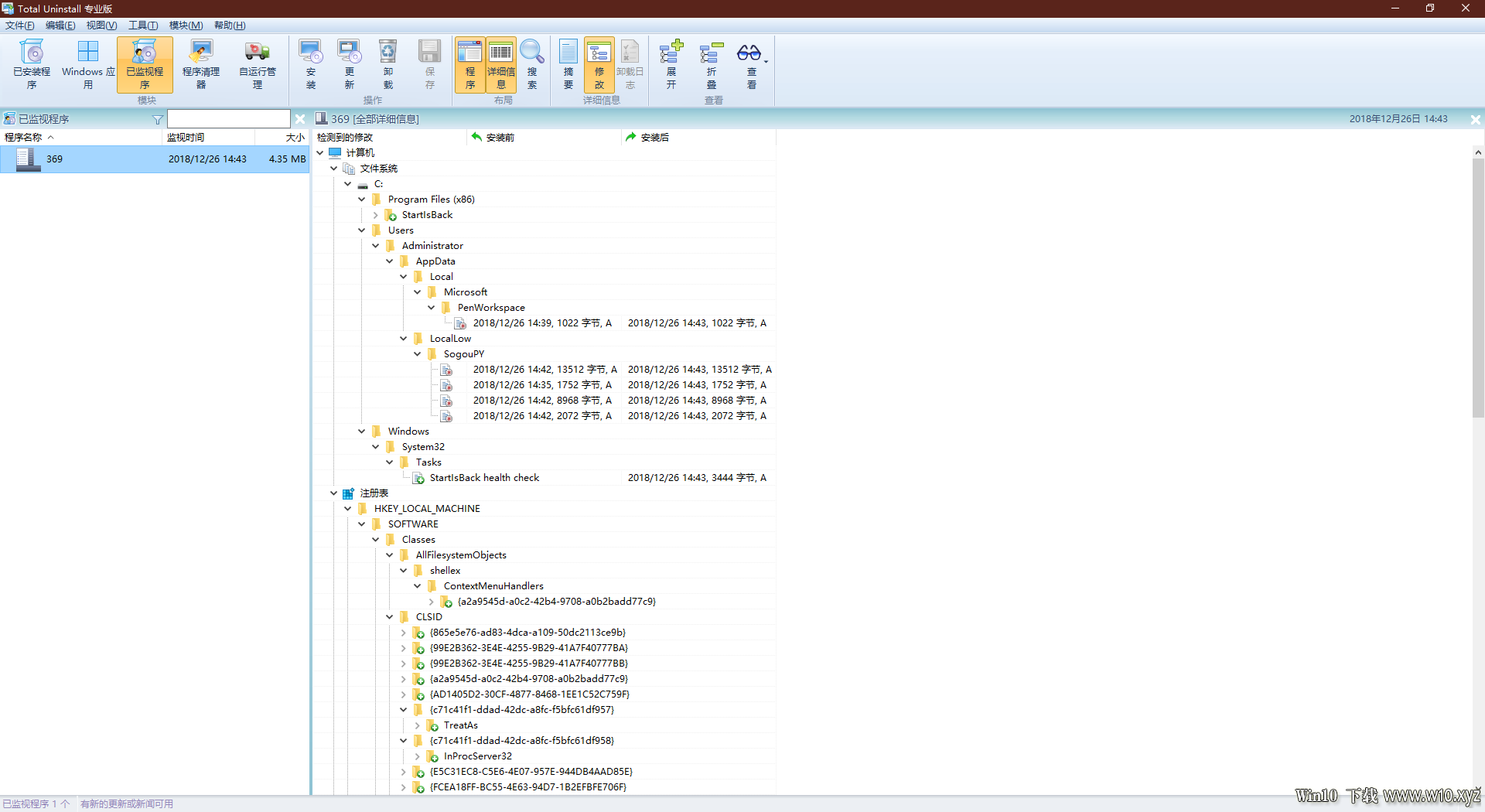Collapse the 注册表 node
Screen dimensions: 1485x812
click(334, 493)
